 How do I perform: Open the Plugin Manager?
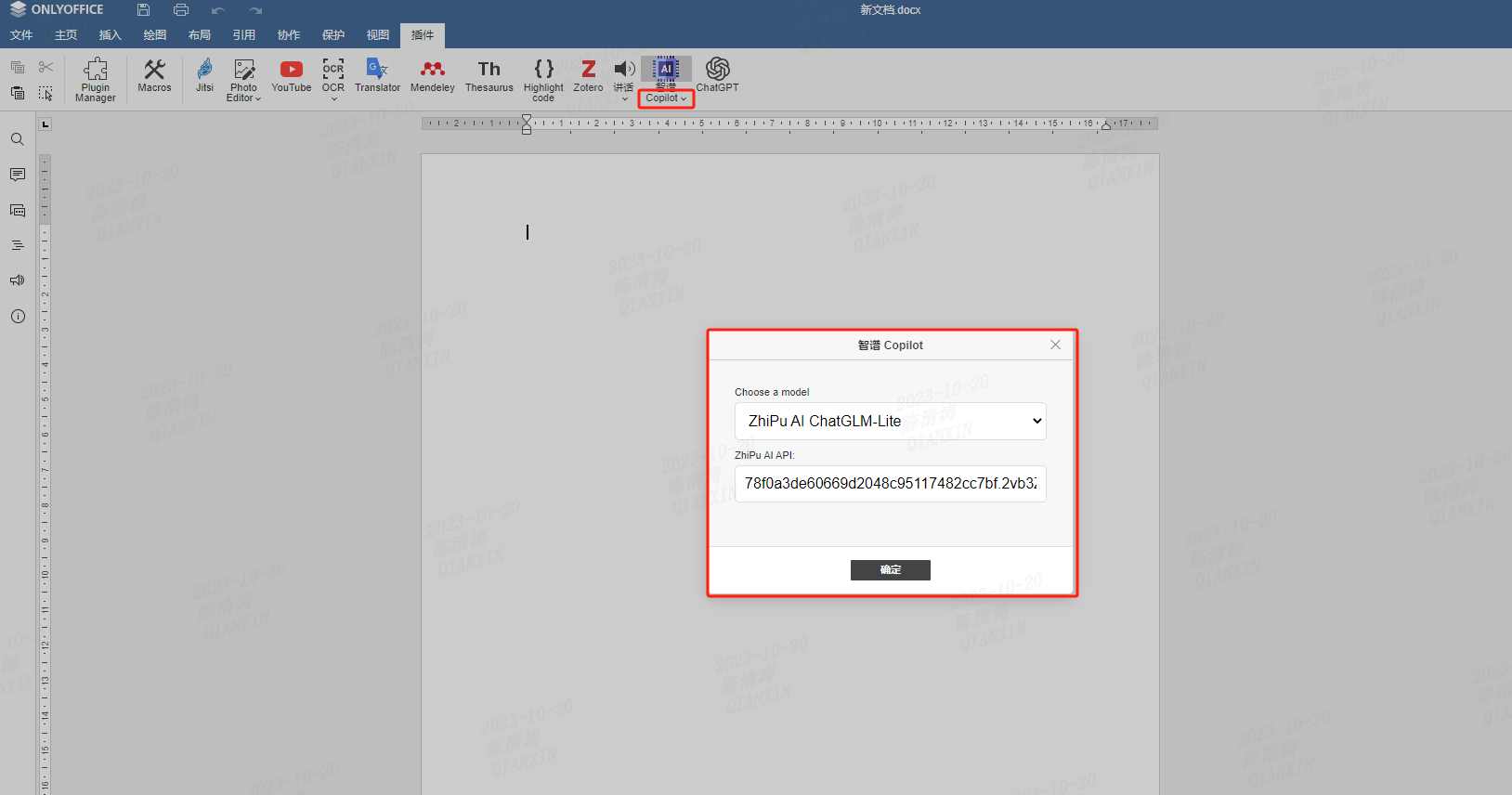(95, 79)
